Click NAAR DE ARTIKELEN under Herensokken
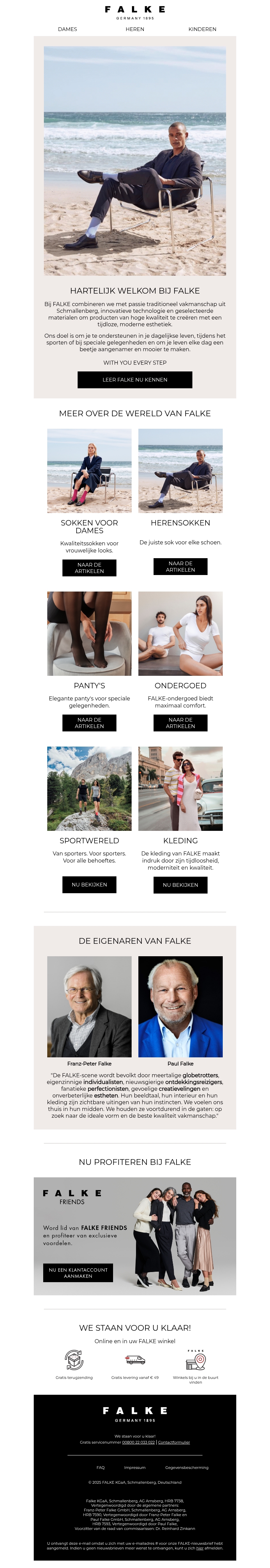This screenshot has height=1568, width=270. 181,567
